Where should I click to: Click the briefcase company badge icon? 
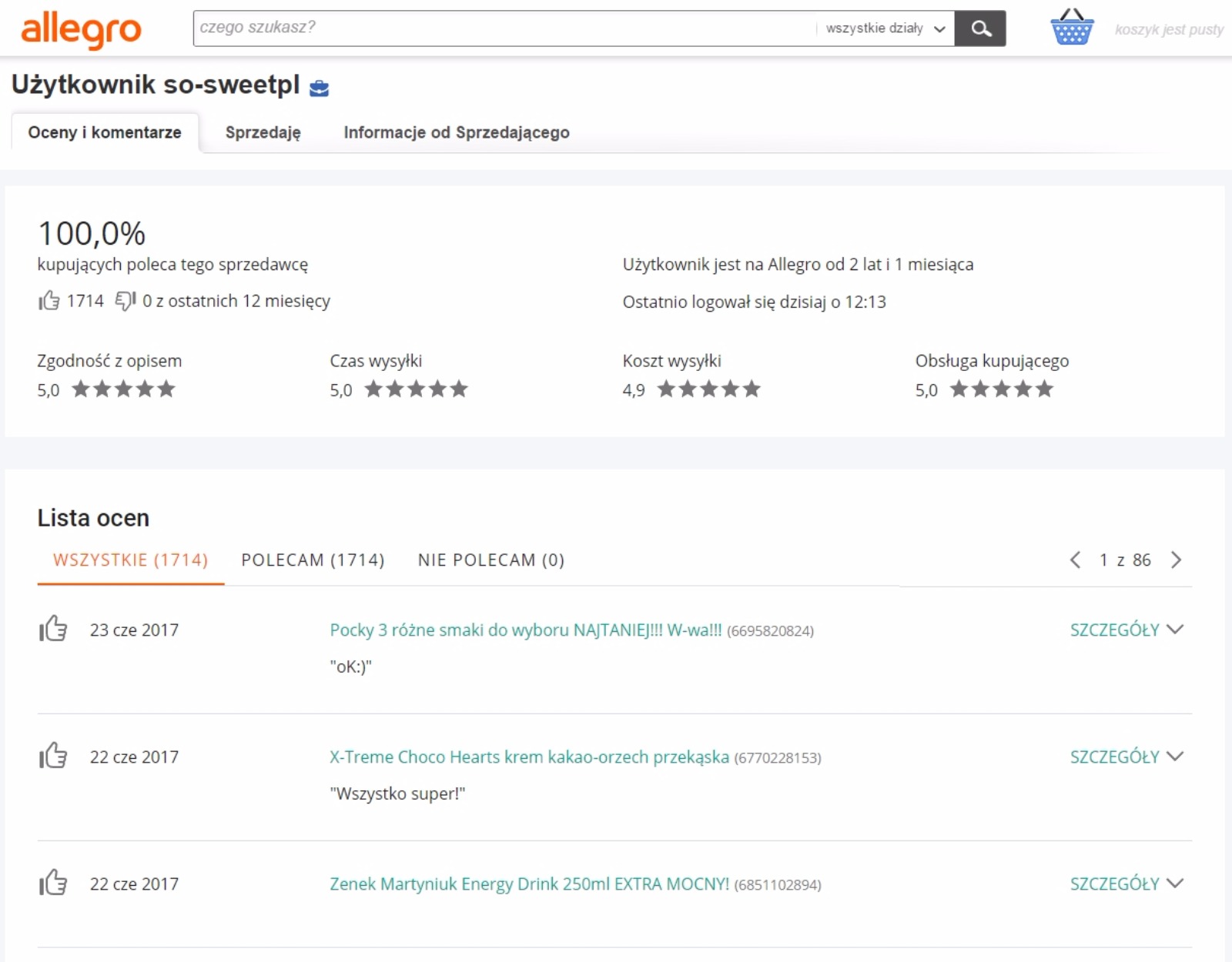coord(319,89)
